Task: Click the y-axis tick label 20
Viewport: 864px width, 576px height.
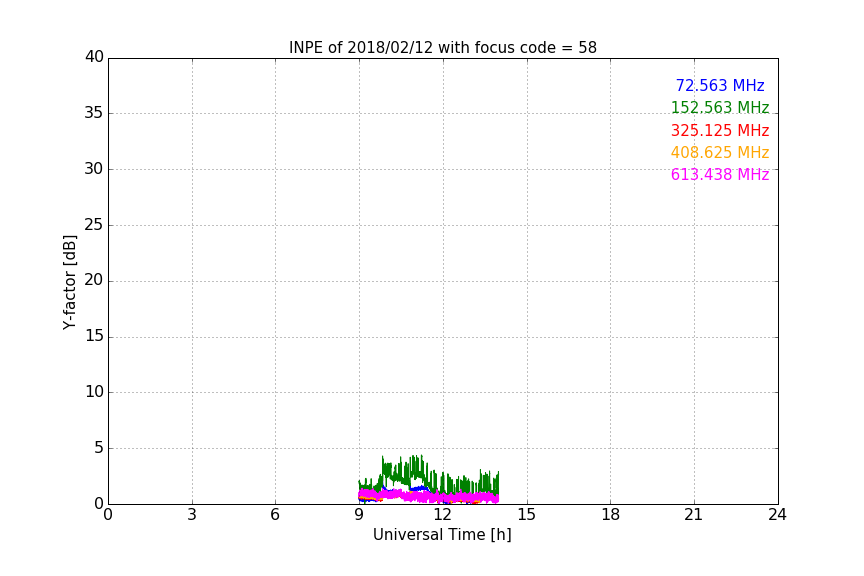Action: (x=94, y=280)
